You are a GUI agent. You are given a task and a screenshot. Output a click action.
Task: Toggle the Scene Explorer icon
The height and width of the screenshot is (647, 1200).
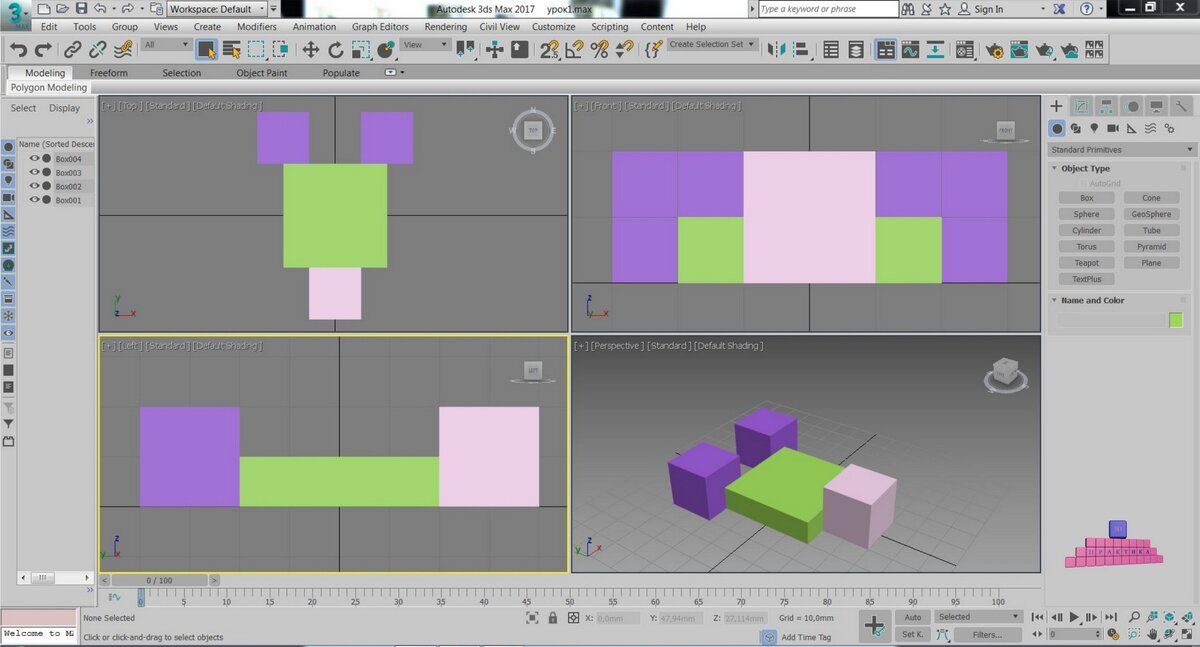pyautogui.click(x=830, y=49)
